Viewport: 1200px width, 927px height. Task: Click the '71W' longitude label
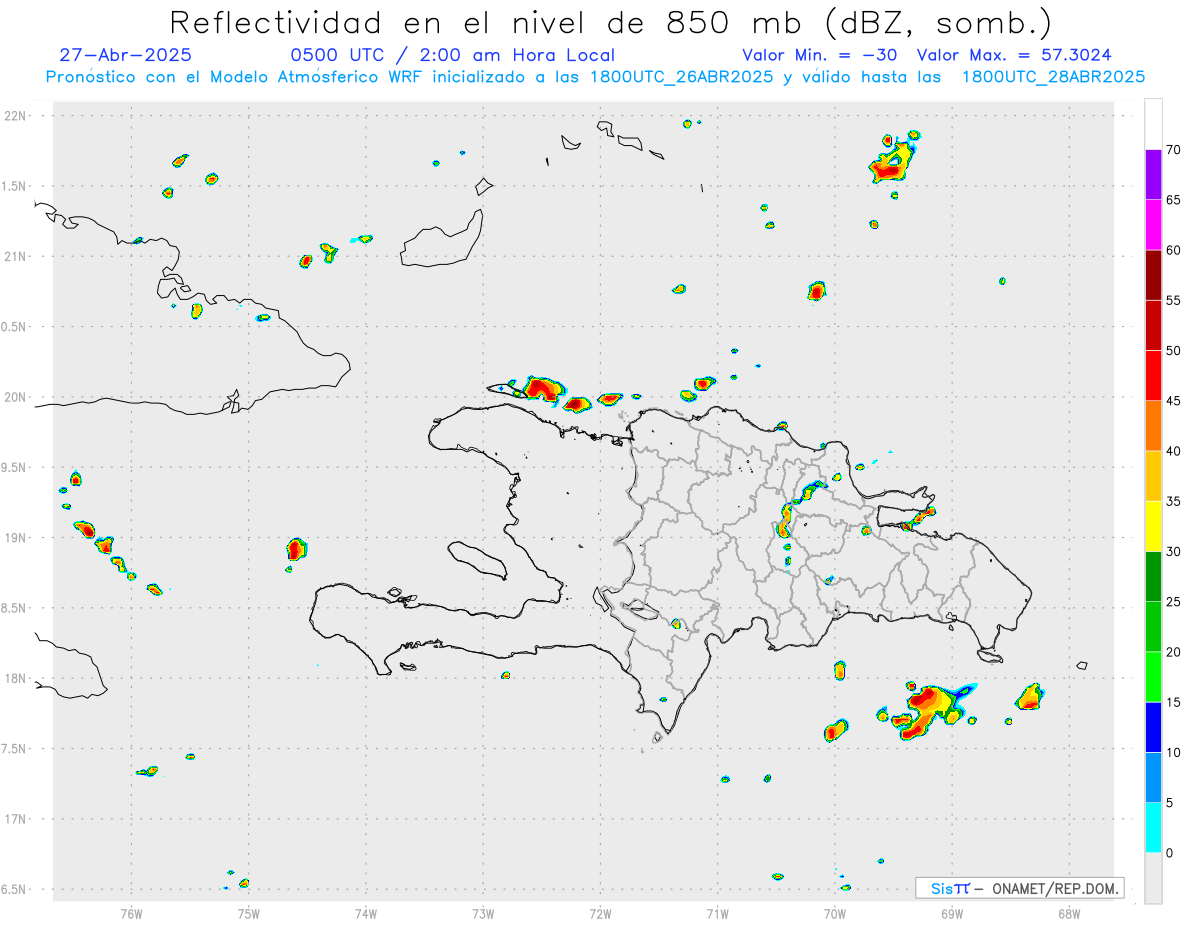(717, 913)
